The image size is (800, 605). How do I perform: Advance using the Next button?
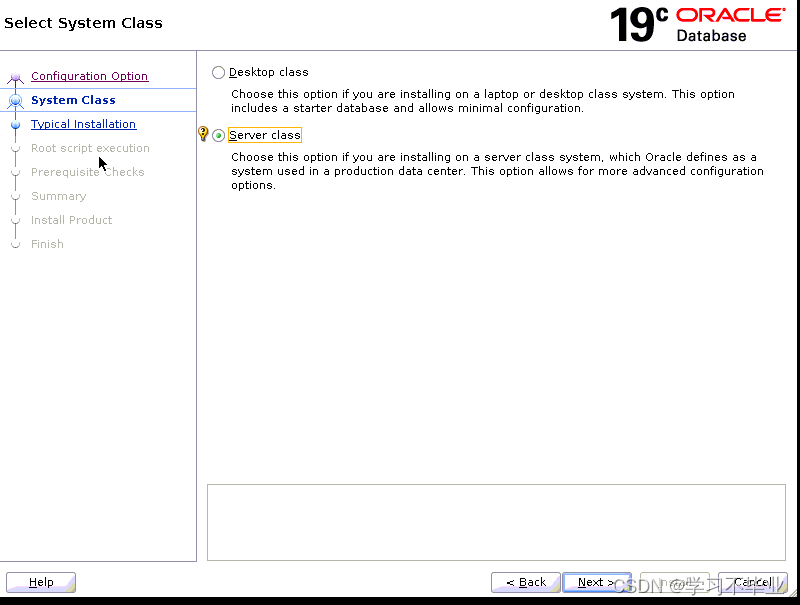coord(596,582)
